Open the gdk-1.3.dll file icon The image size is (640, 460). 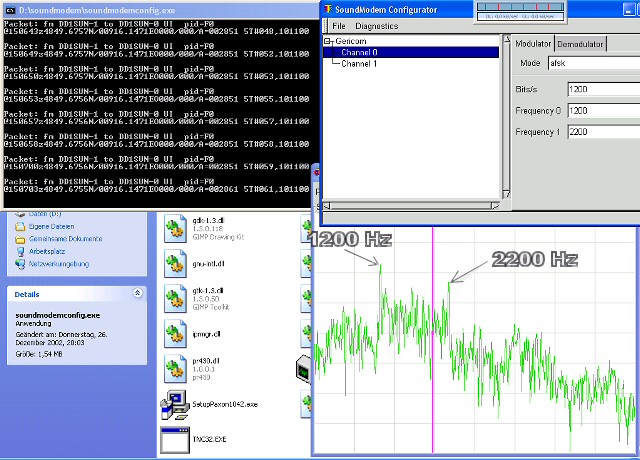[x=176, y=229]
